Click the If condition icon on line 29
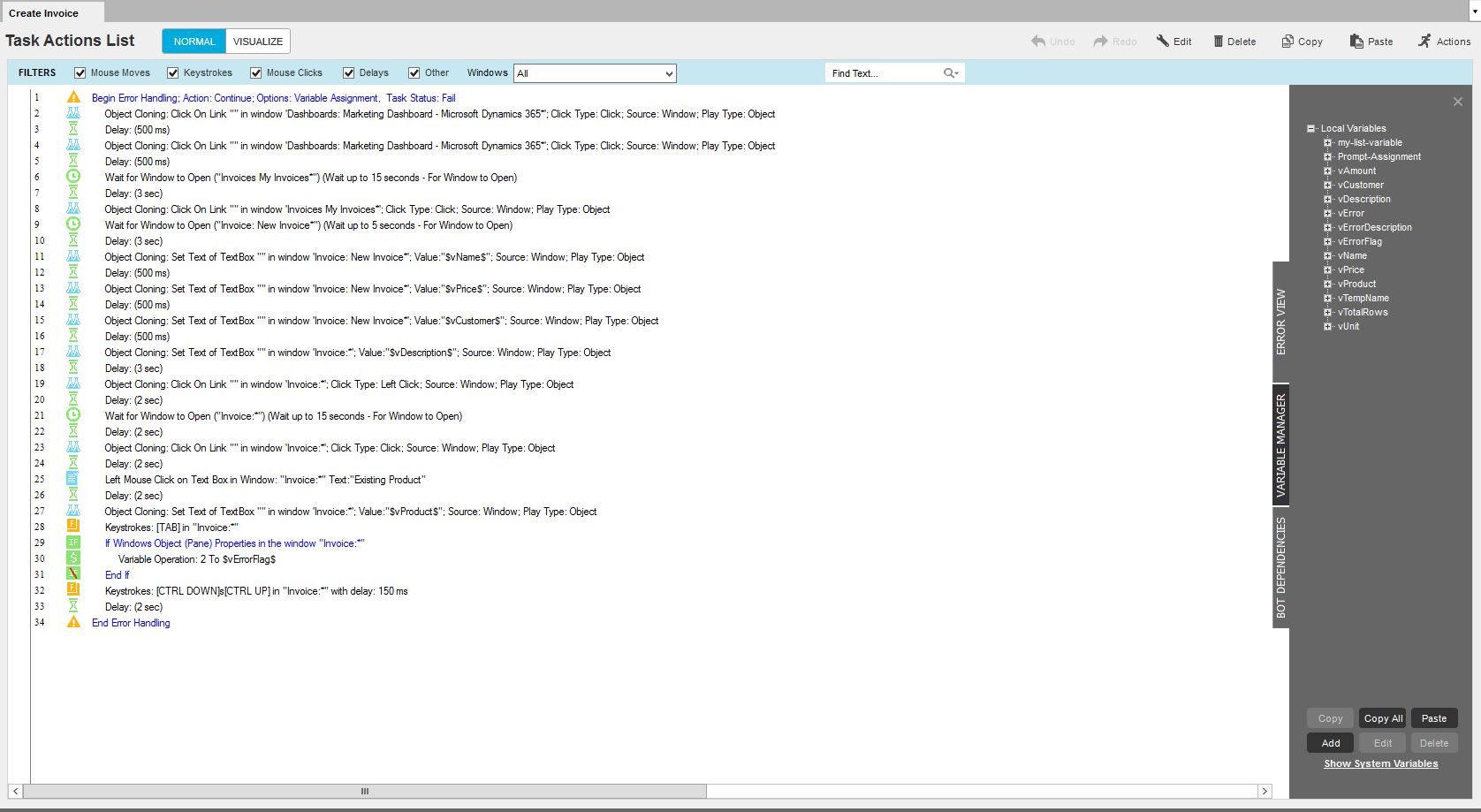 tap(73, 543)
